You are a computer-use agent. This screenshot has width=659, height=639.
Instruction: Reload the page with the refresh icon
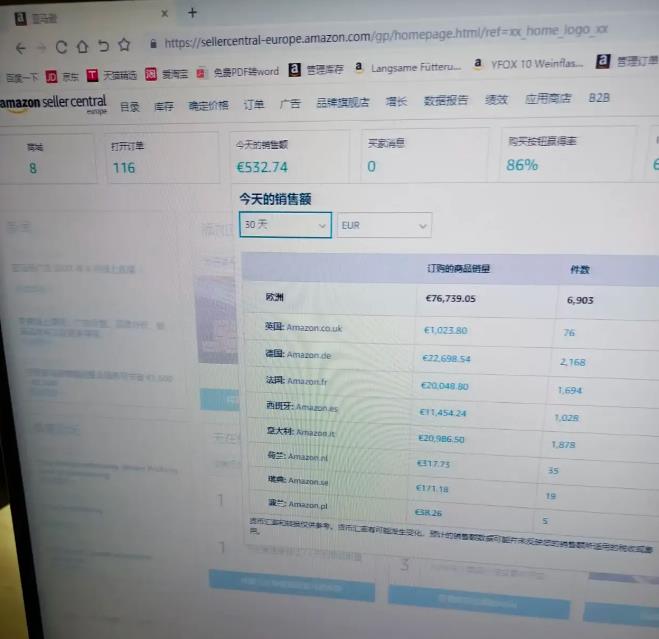[61, 47]
